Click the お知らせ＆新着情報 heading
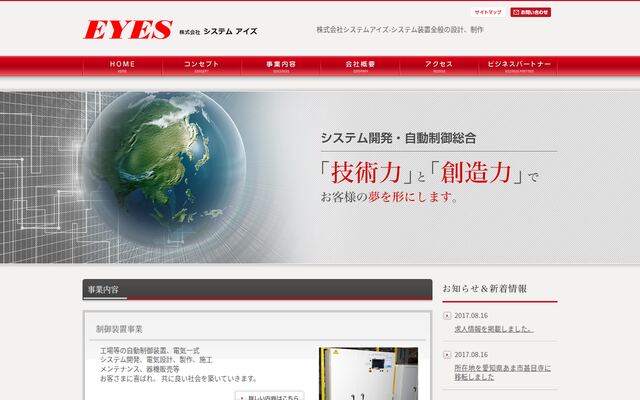Viewport: 640px width, 400px height. pyautogui.click(x=484, y=289)
